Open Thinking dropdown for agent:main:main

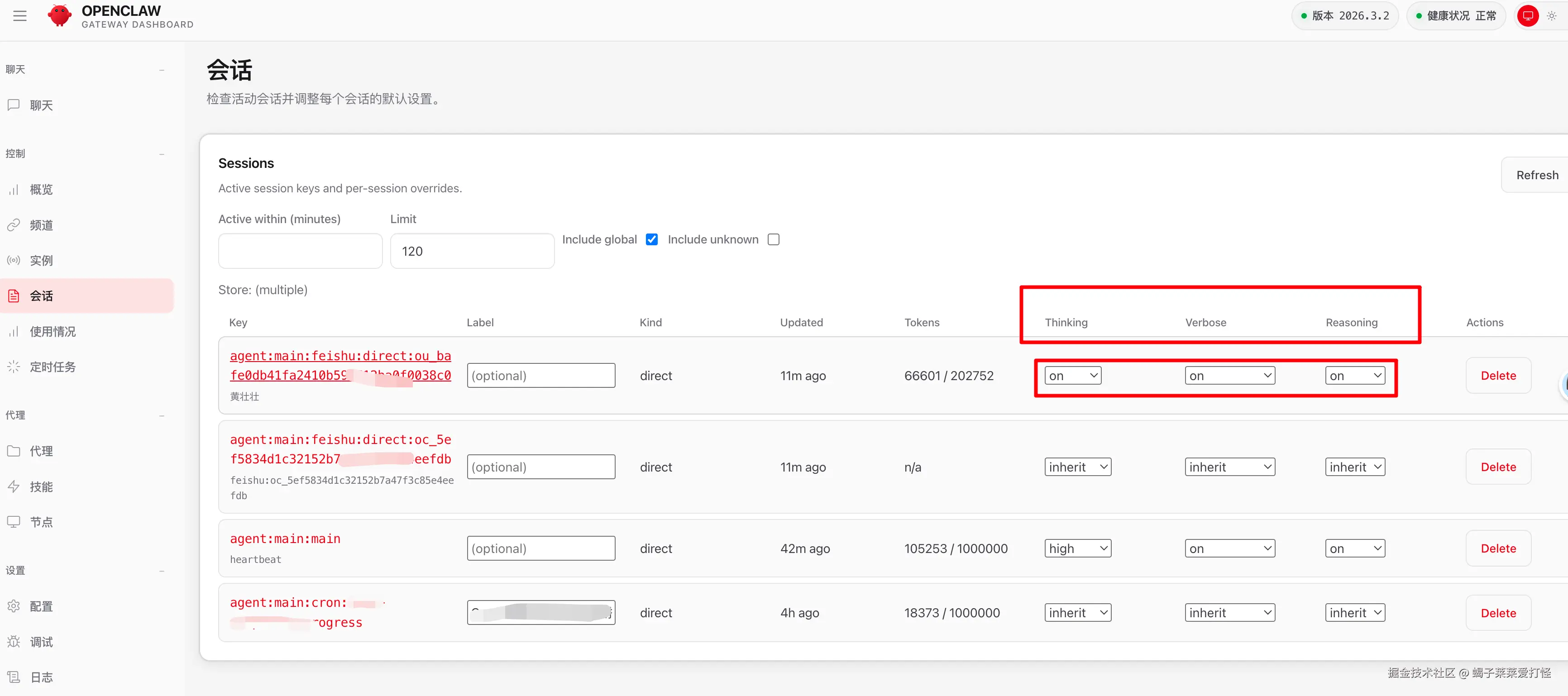(x=1077, y=548)
